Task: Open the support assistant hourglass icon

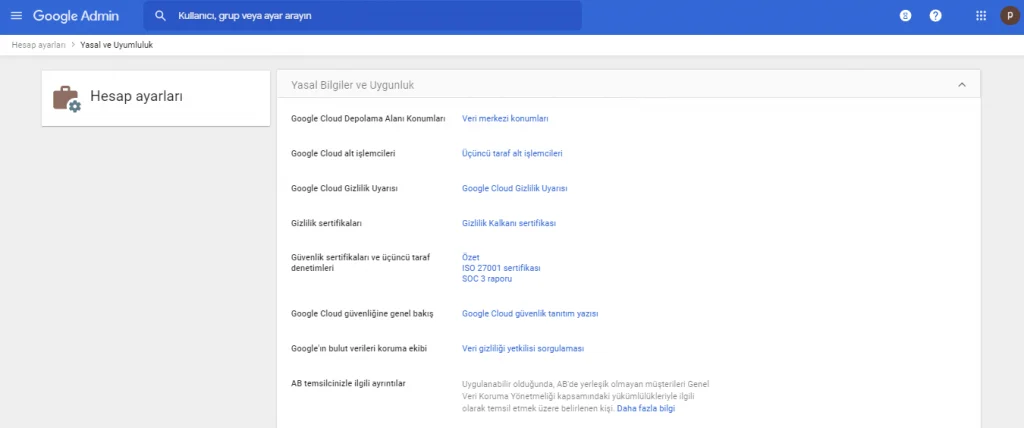Action: coord(905,16)
